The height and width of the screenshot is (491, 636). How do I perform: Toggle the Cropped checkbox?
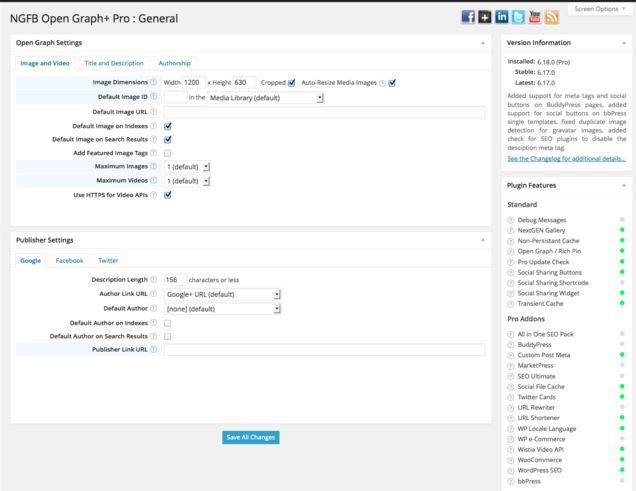coord(292,83)
